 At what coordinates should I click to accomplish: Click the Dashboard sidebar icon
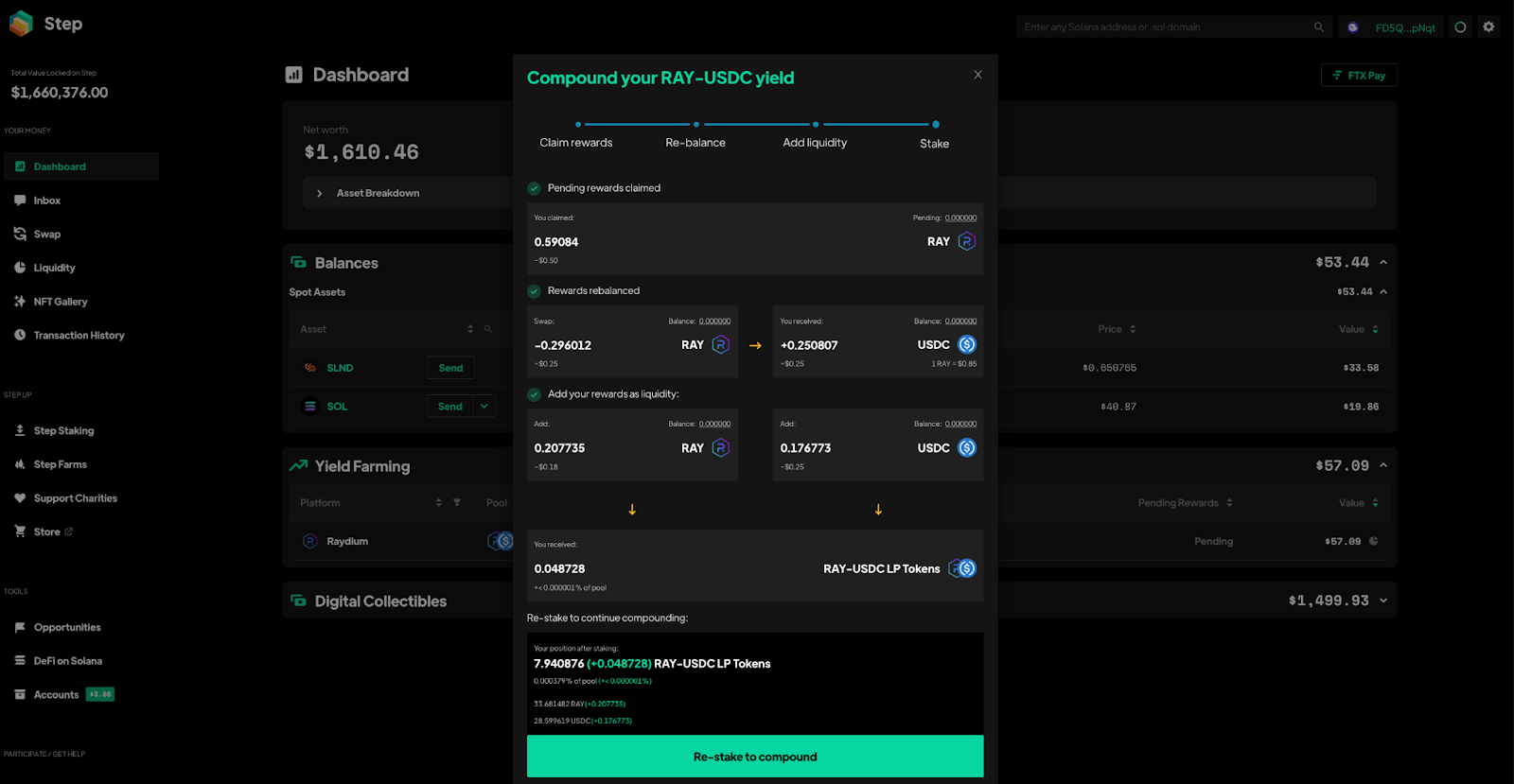click(20, 166)
